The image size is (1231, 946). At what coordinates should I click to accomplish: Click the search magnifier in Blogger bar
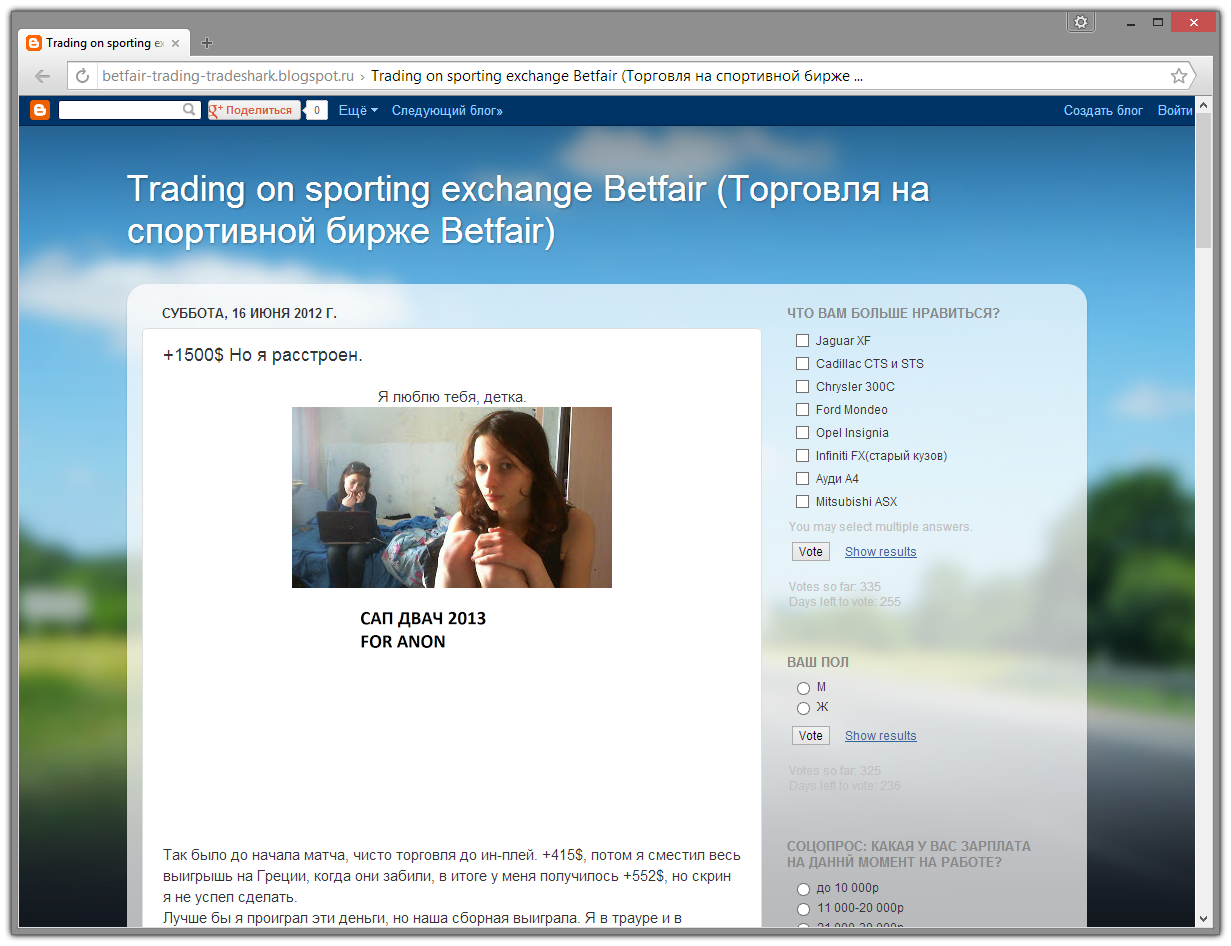click(189, 110)
